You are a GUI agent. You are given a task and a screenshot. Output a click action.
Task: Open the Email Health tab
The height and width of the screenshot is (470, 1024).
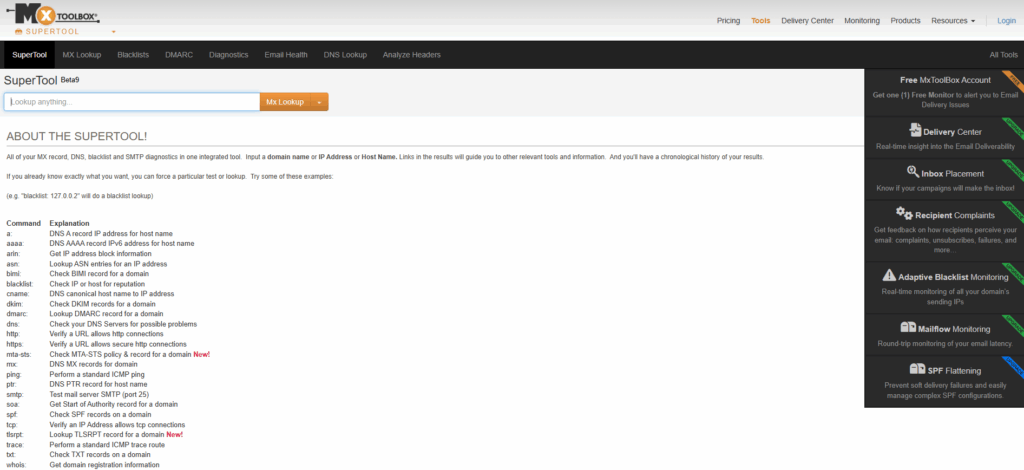pos(286,55)
